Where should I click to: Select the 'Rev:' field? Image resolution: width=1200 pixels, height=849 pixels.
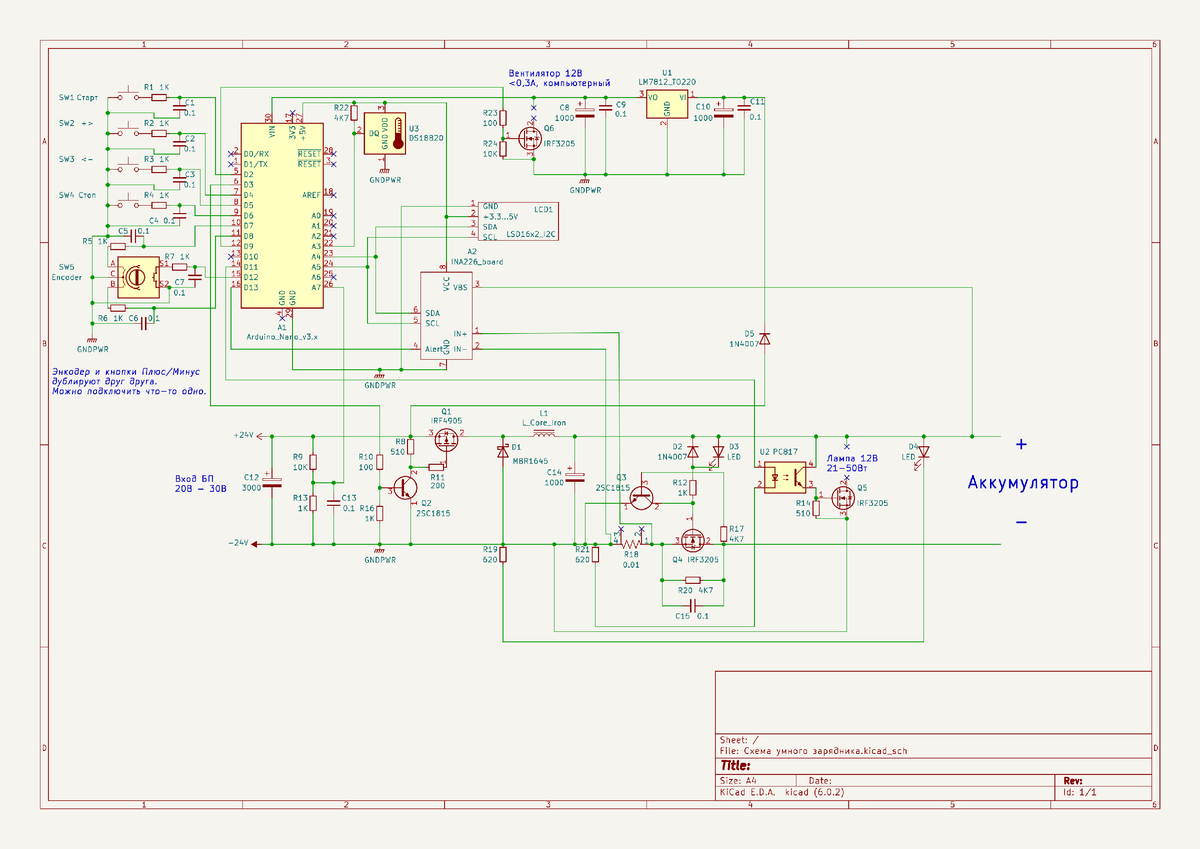(x=1073, y=780)
